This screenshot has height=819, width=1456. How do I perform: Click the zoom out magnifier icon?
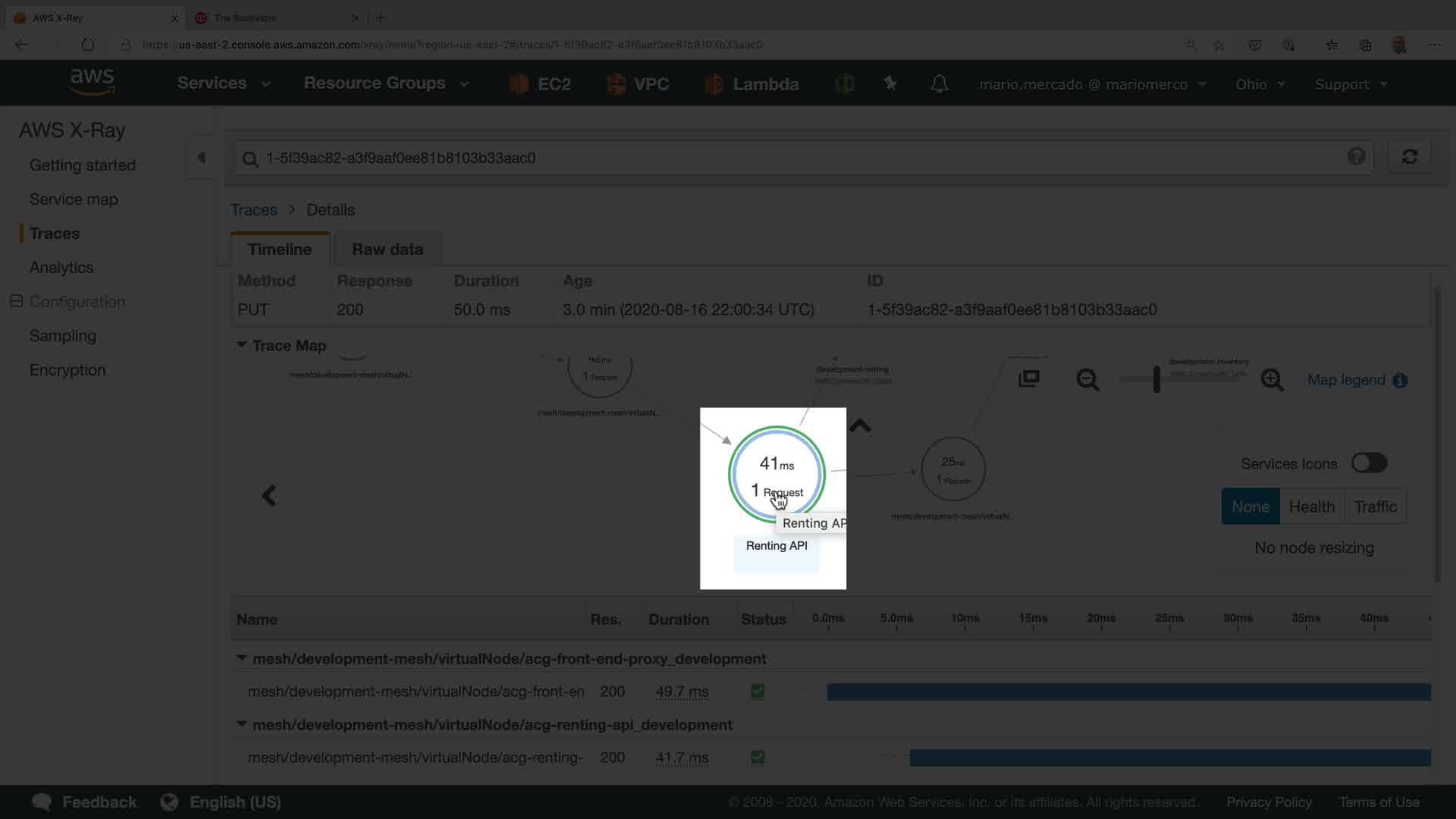tap(1087, 380)
